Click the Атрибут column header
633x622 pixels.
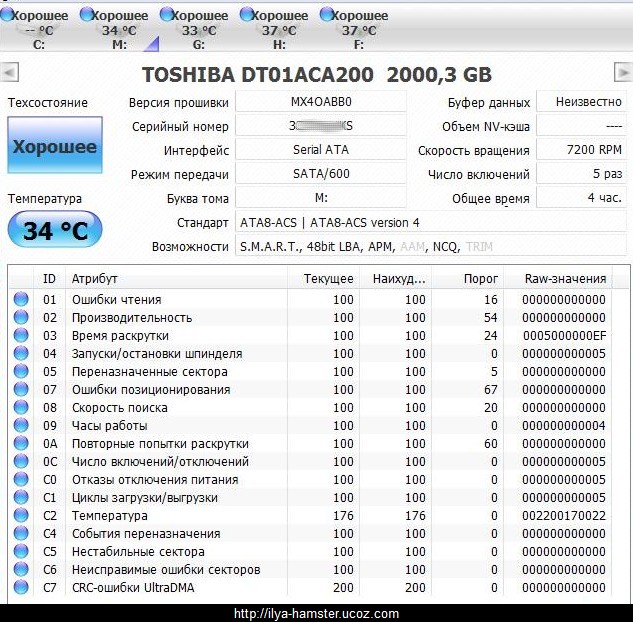pos(176,279)
